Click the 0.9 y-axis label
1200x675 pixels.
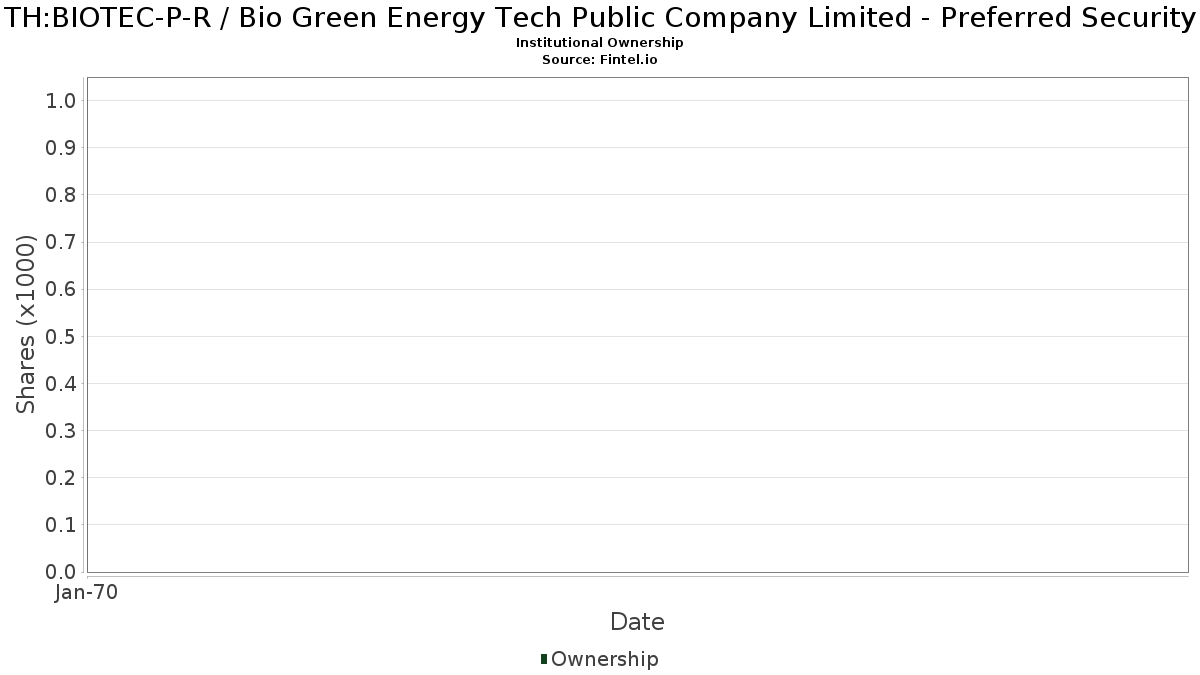tap(61, 148)
